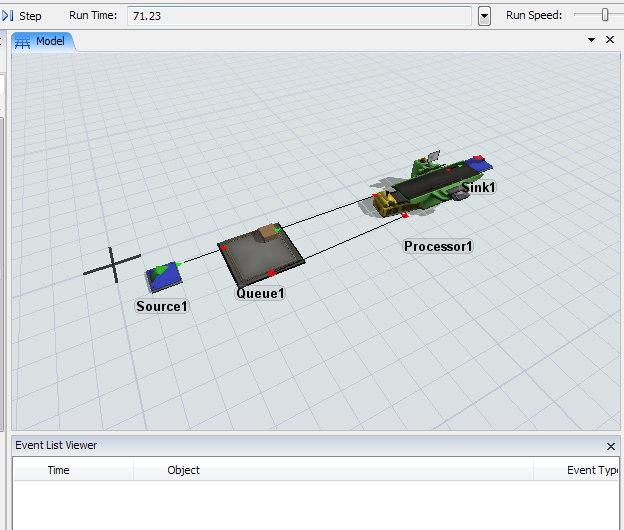The image size is (624, 530).
Task: Click the Queue1 text label
Action: click(261, 294)
